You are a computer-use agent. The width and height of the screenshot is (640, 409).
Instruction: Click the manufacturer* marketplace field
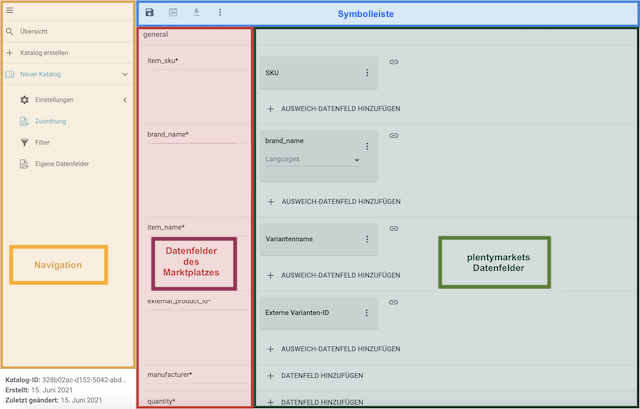pos(170,374)
